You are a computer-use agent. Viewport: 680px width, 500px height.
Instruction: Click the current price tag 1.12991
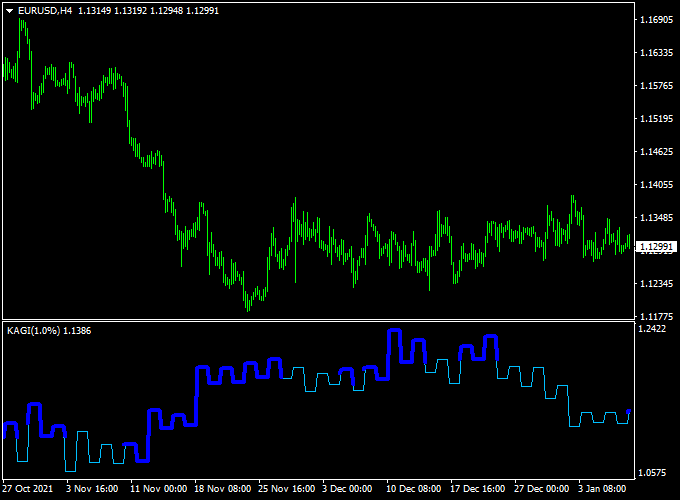pos(657,246)
